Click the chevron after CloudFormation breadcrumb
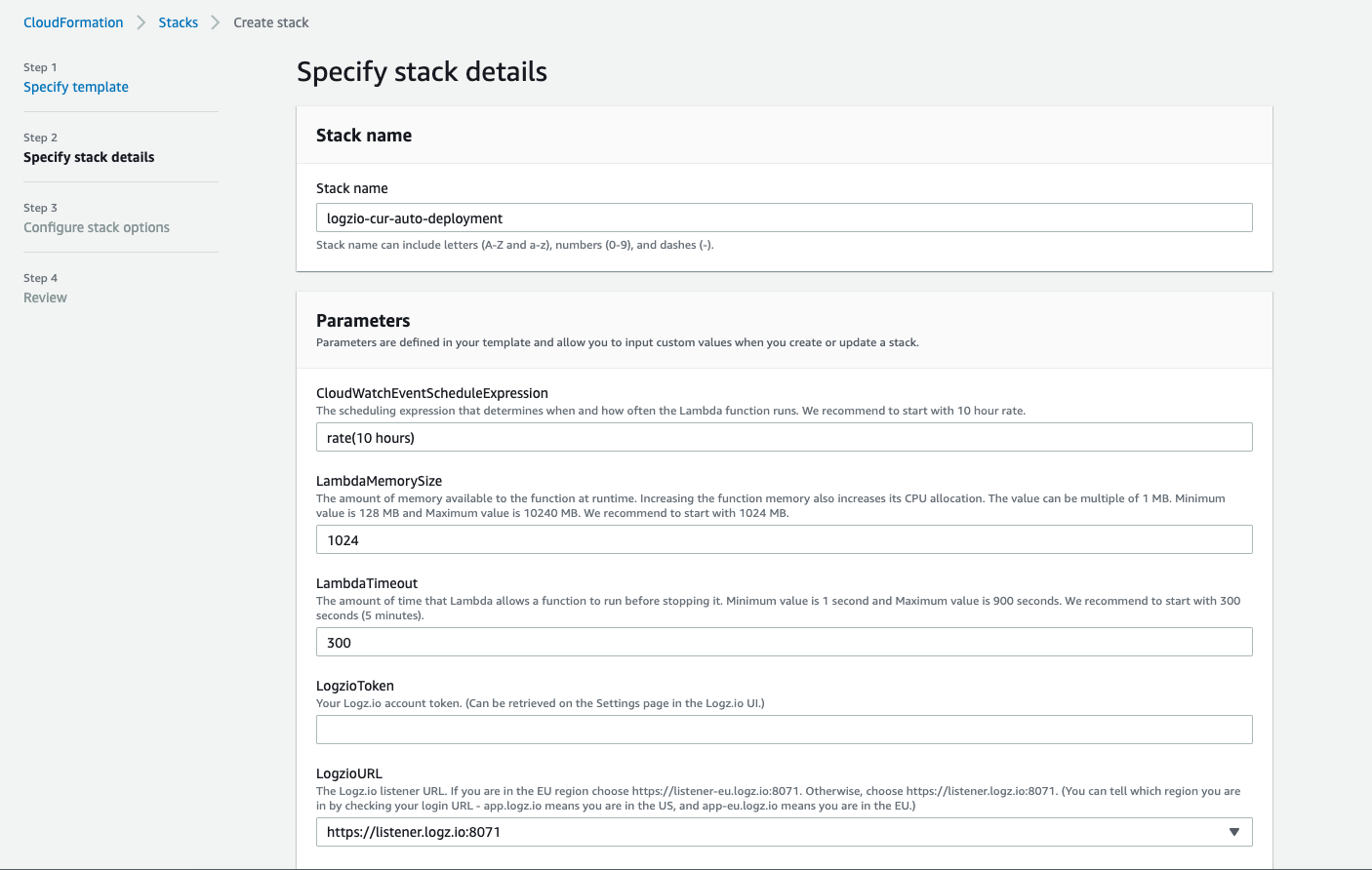The image size is (1372, 870). coord(141,22)
